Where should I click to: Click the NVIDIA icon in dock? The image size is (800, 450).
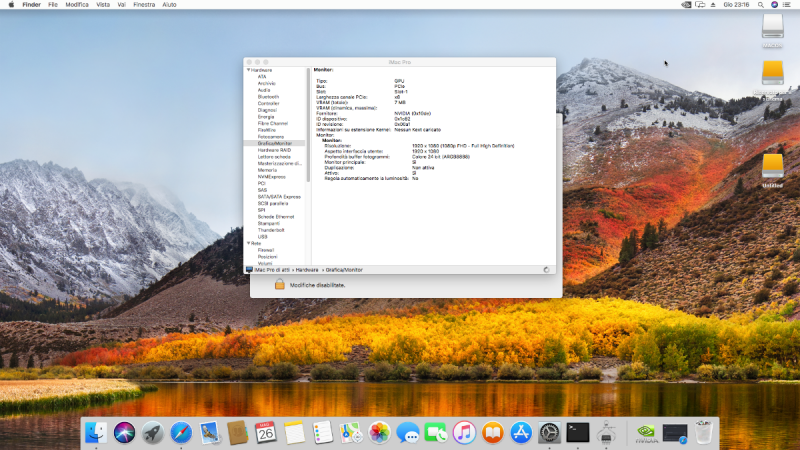(x=646, y=432)
